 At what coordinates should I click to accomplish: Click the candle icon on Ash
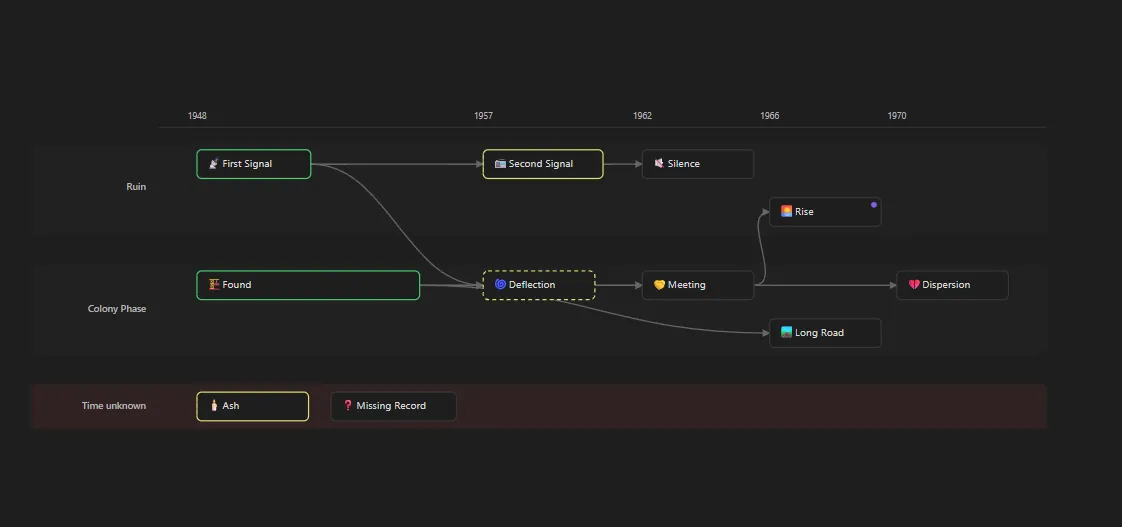[213, 405]
